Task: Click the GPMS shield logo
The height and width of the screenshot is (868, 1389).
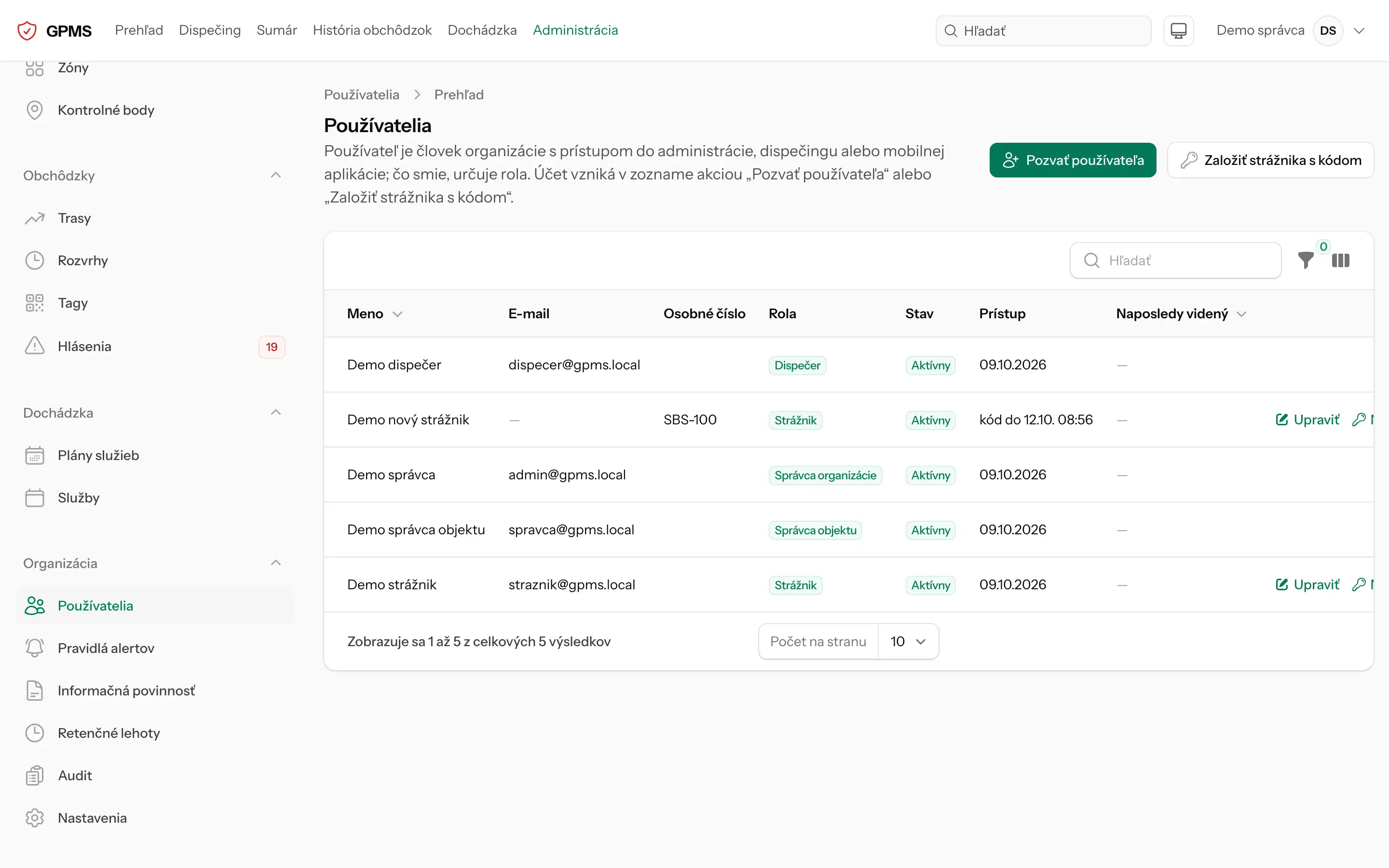Action: (27, 30)
